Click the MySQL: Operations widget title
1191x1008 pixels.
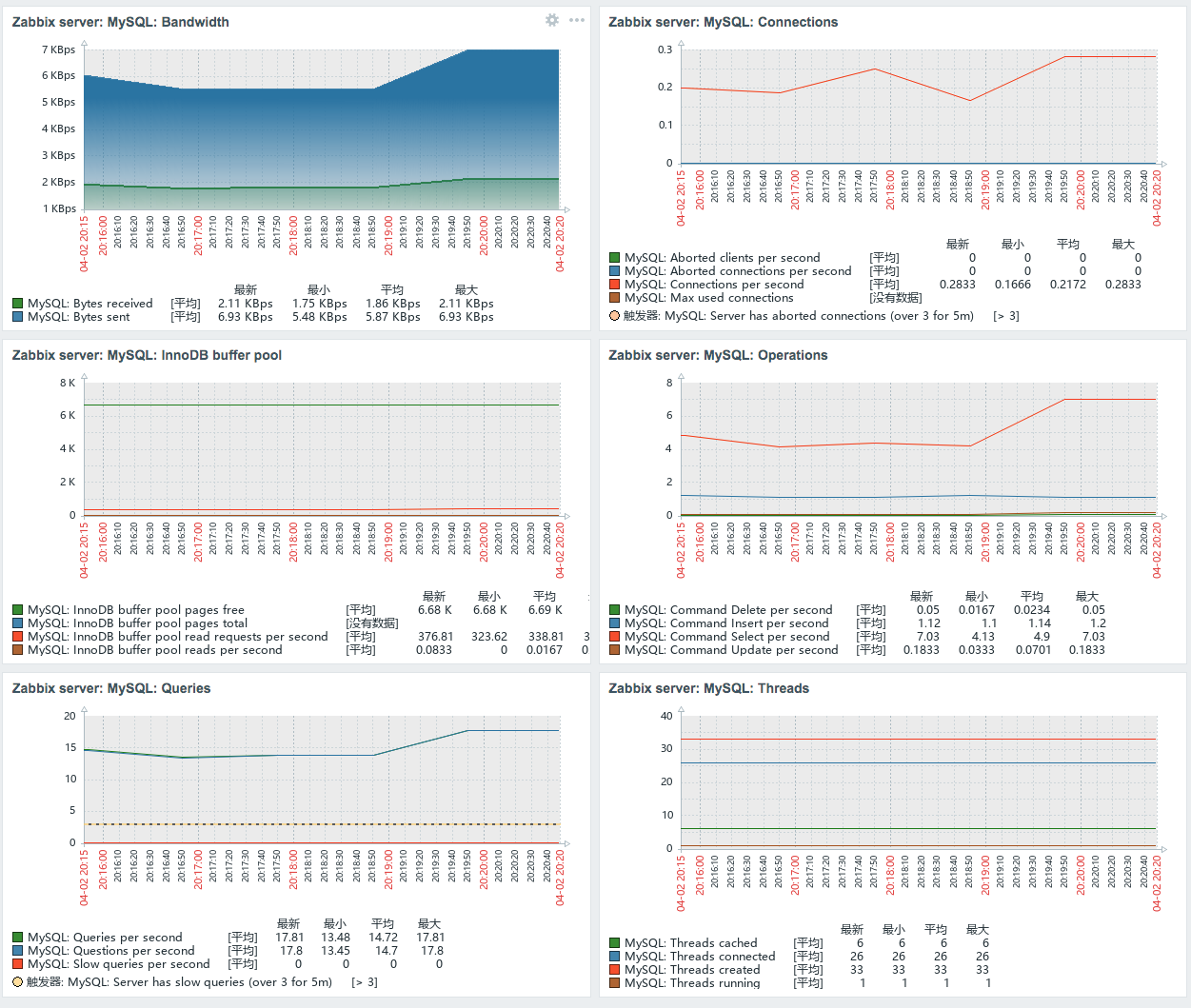coord(719,355)
